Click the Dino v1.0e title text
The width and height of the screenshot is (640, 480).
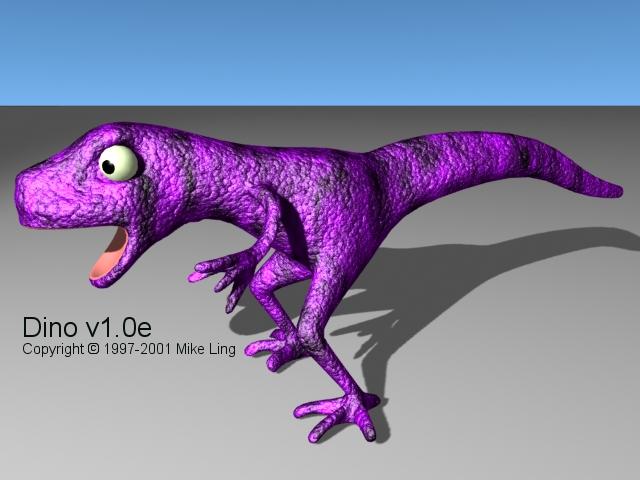[86, 327]
